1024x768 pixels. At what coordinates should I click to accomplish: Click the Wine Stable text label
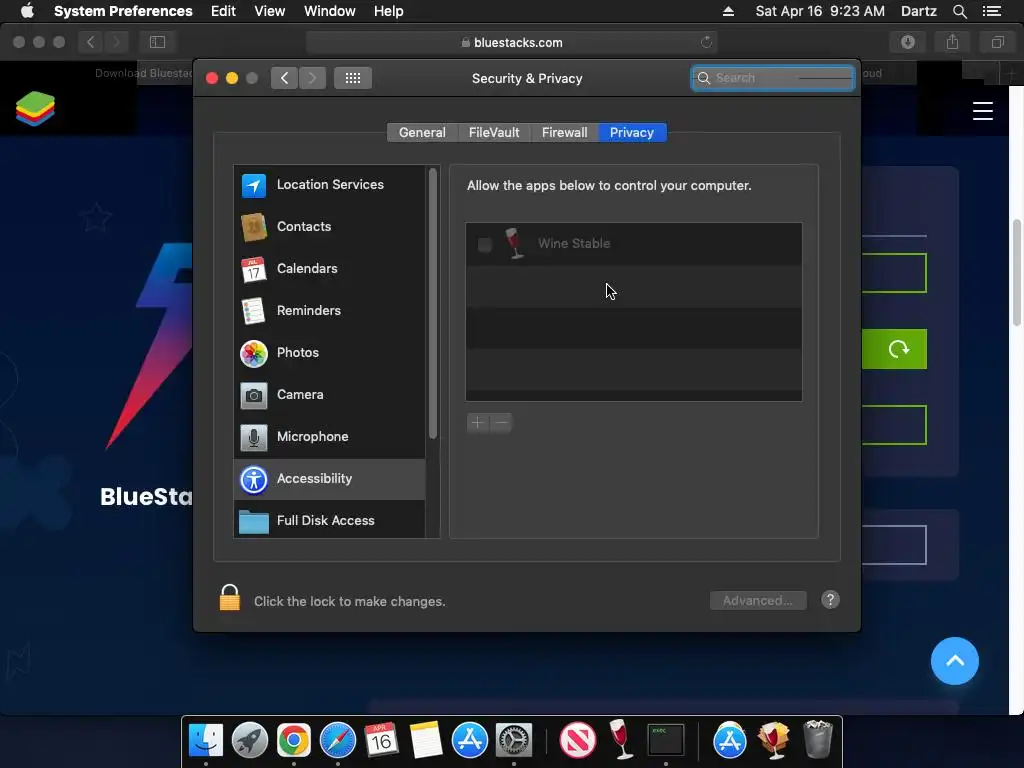[573, 244]
